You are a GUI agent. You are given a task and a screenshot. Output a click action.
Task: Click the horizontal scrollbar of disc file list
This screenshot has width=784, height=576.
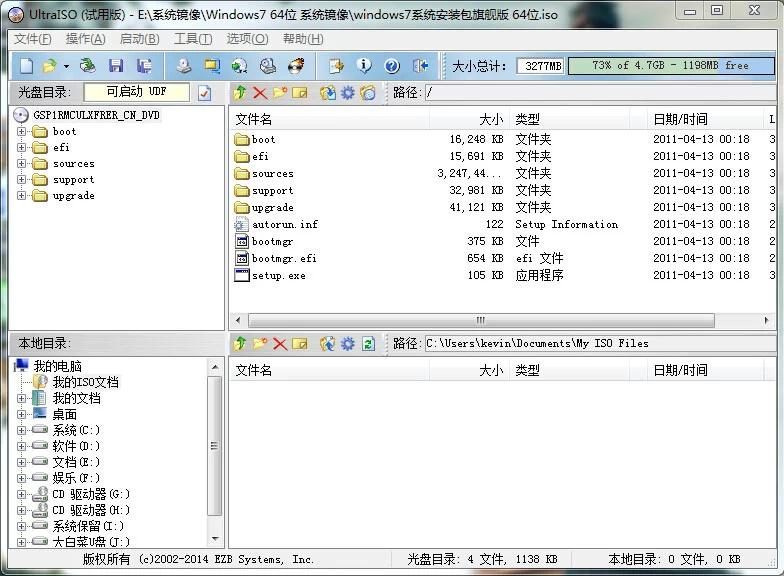481,320
